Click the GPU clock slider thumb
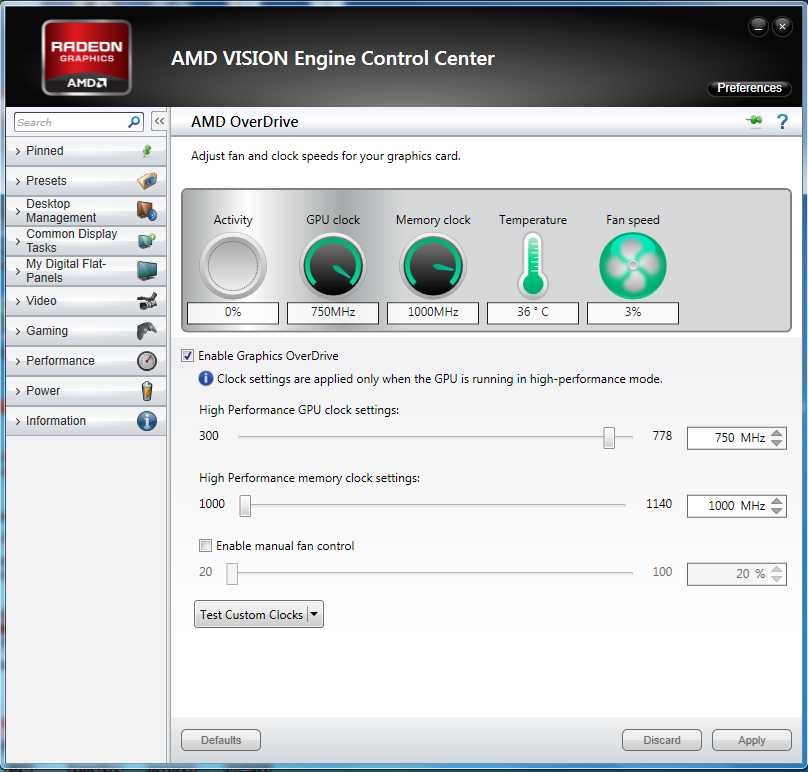This screenshot has width=808, height=772. click(x=609, y=438)
